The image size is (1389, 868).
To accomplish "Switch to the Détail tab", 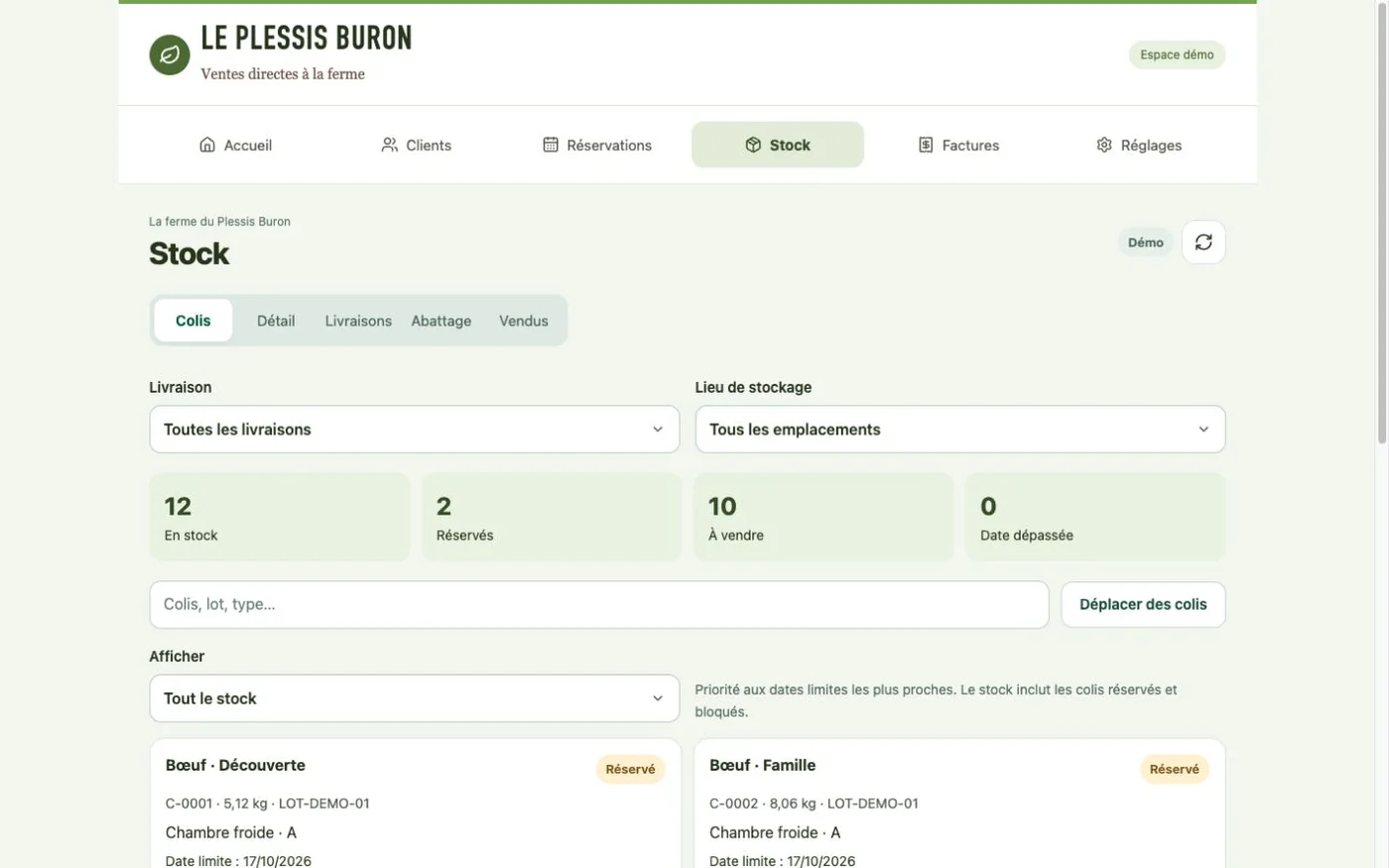I will [x=276, y=320].
